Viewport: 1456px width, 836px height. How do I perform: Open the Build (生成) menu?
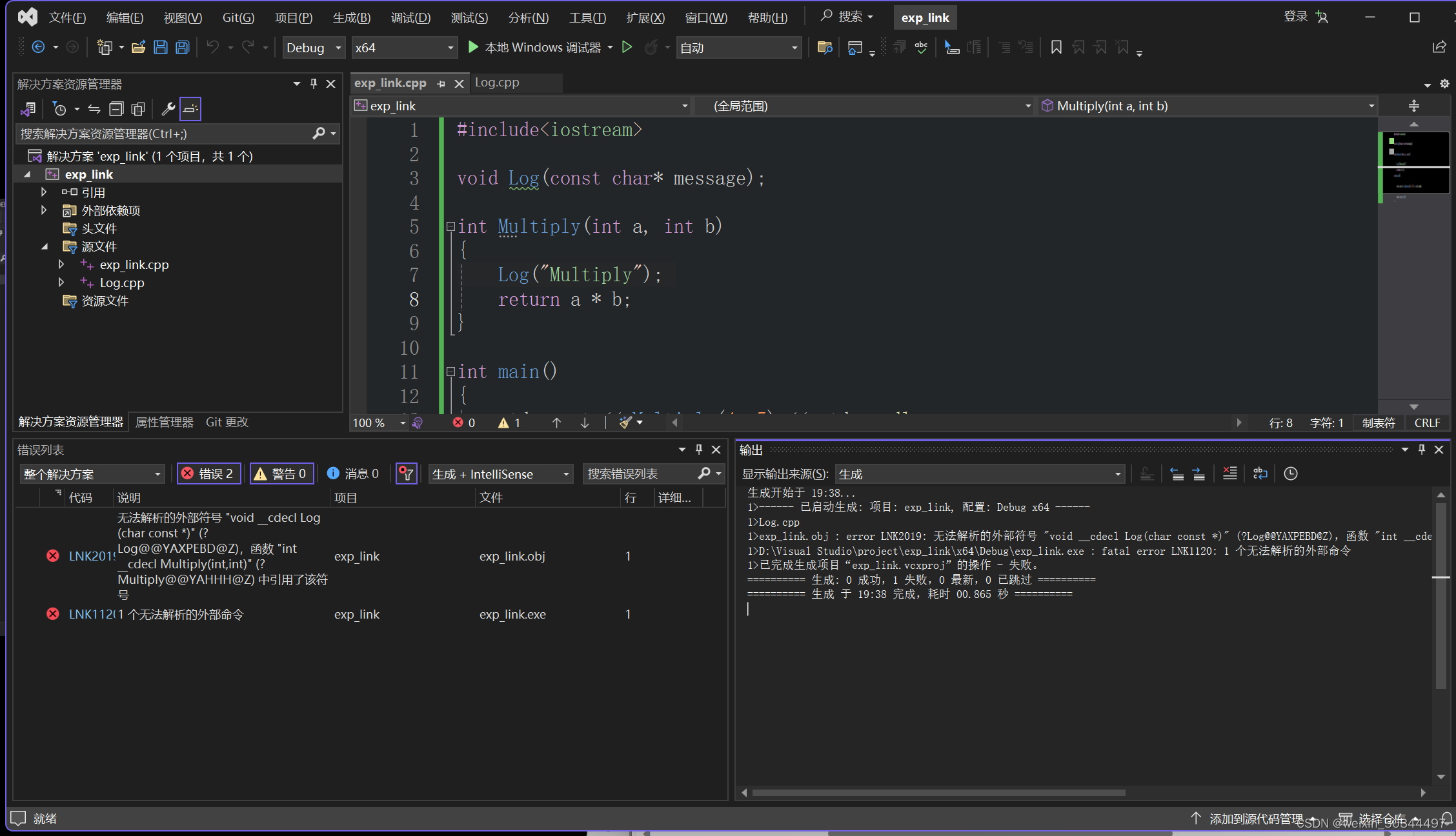pos(351,17)
